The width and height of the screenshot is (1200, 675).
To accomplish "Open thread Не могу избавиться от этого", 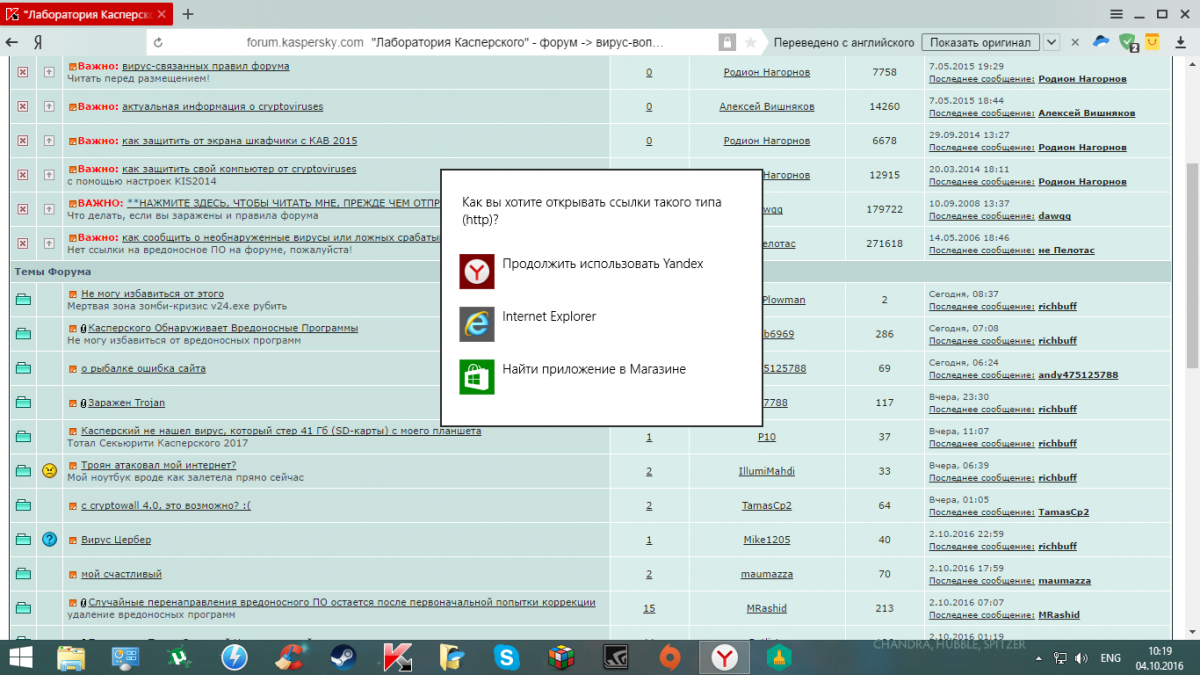I will pyautogui.click(x=152, y=294).
